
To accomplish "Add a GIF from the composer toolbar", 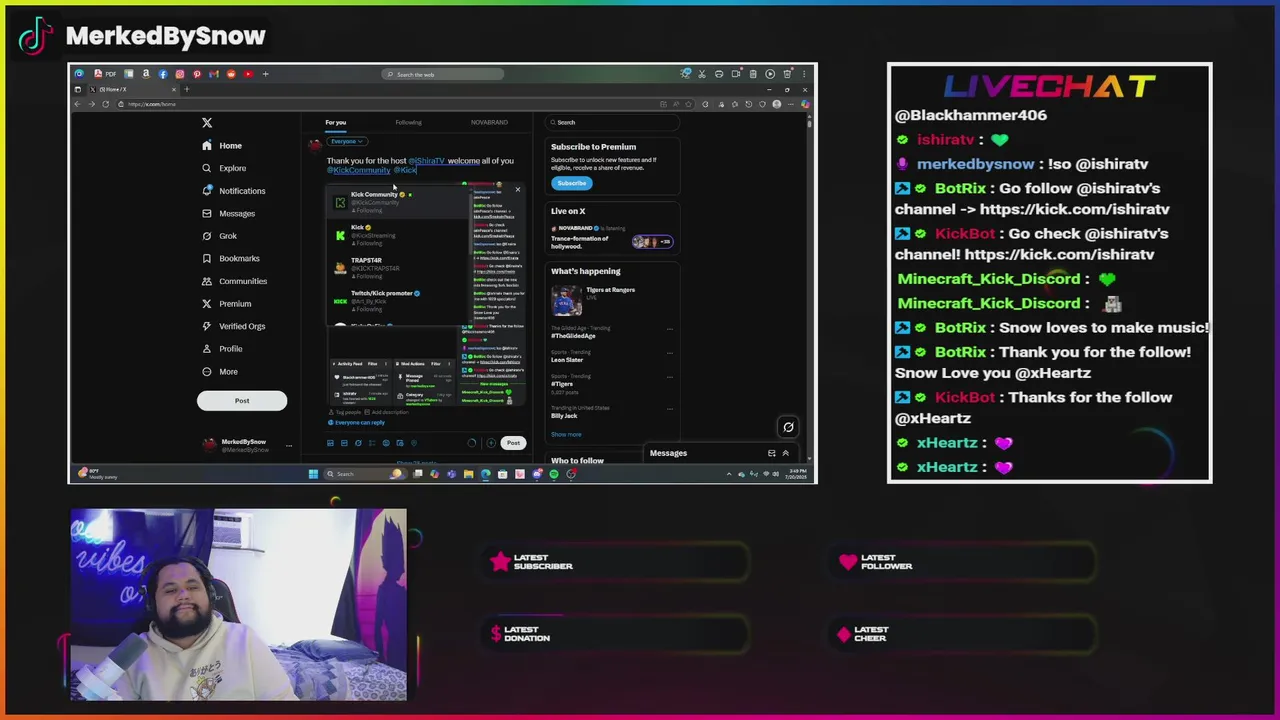I will tap(344, 443).
